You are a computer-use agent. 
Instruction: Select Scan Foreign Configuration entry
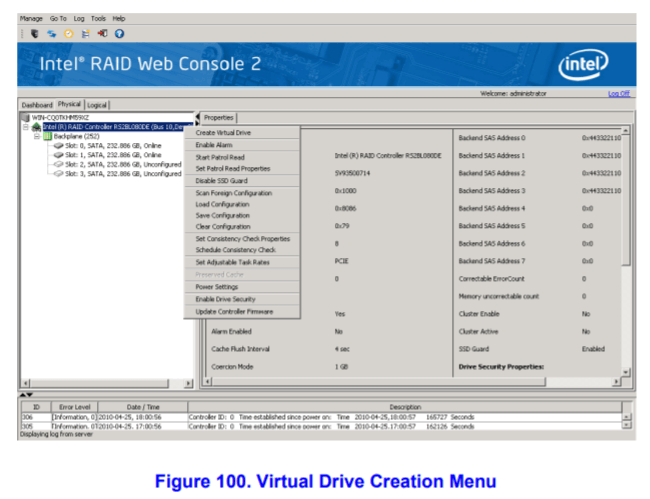[242, 193]
